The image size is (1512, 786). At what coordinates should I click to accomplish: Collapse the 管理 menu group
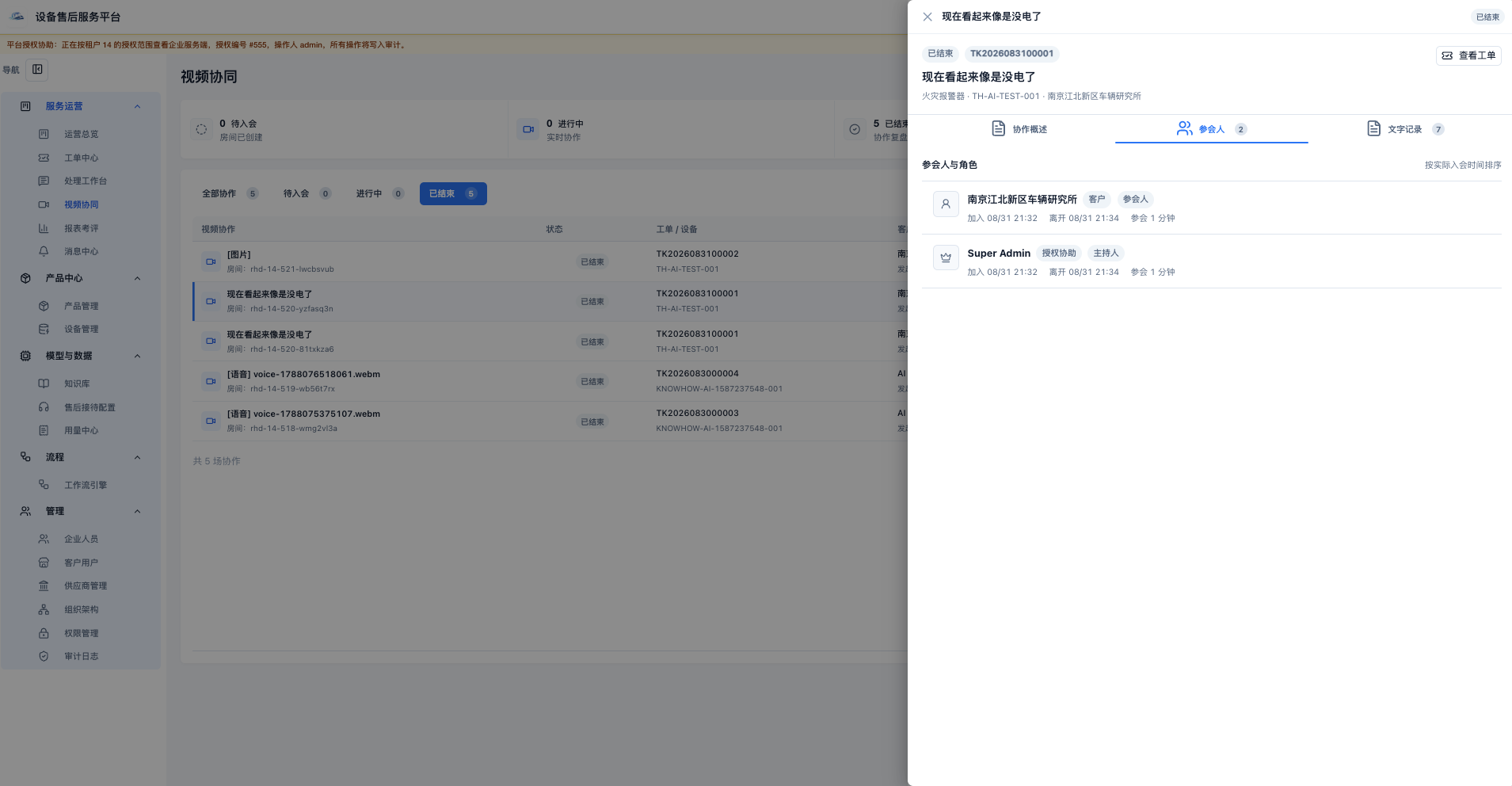(x=137, y=511)
